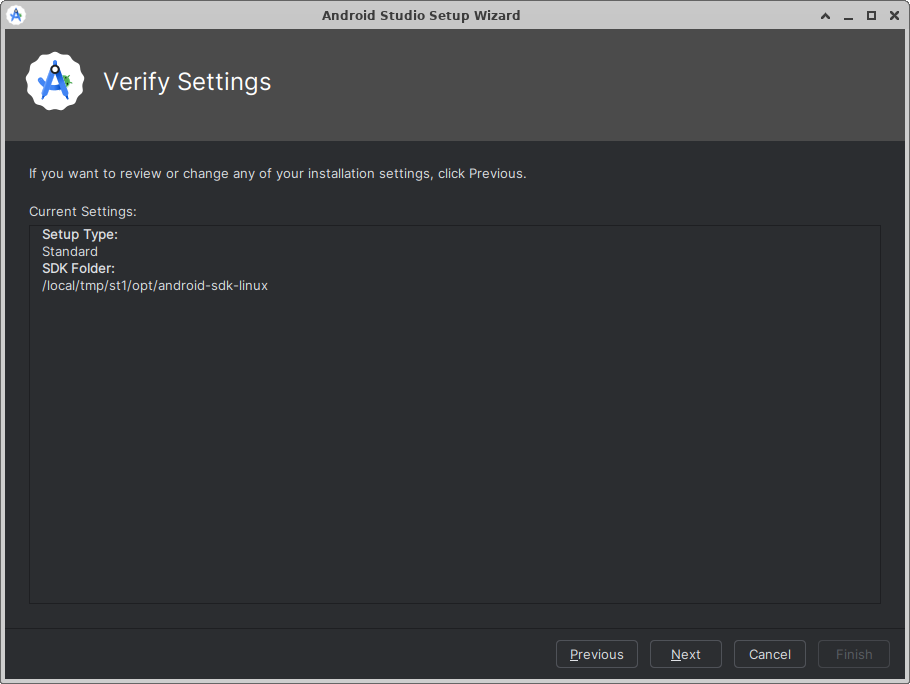Click the window shade arrow icon
The image size is (910, 684).
(825, 15)
